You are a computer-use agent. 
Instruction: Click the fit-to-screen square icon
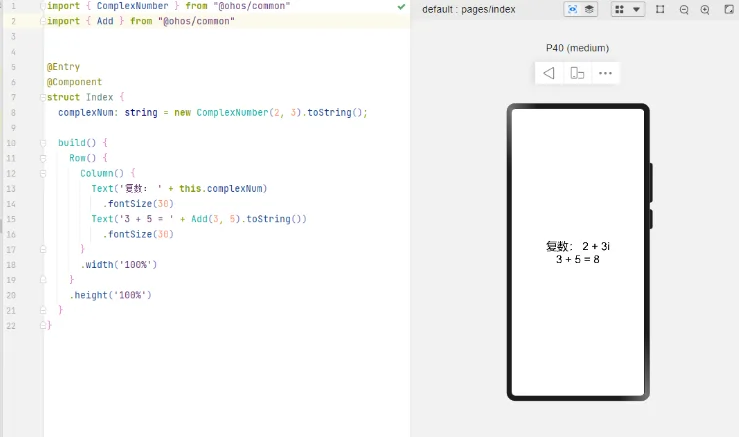click(x=660, y=9)
